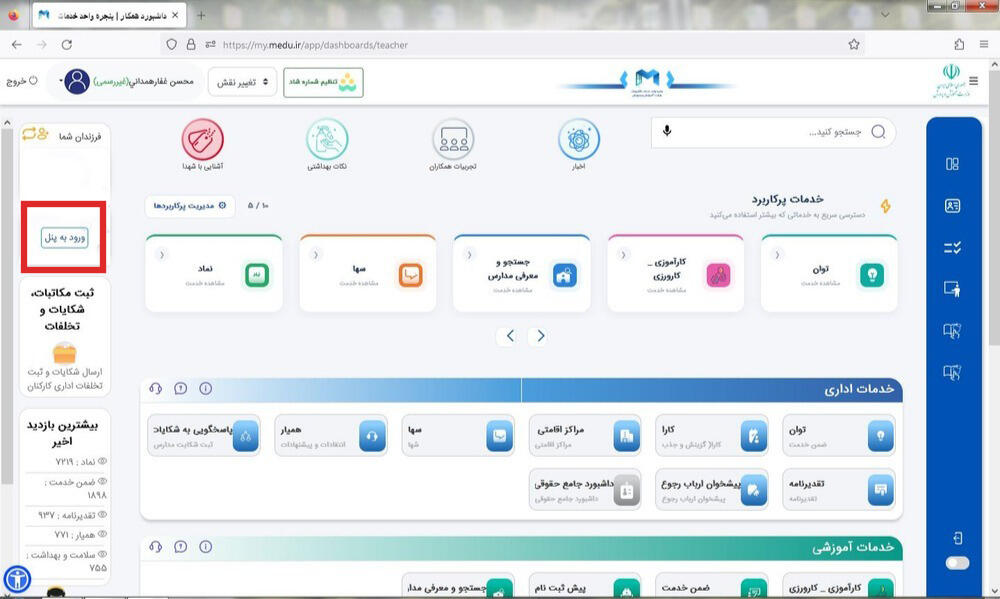
Task: Open the همیار tile under خدمات اداری
Action: tap(331, 436)
